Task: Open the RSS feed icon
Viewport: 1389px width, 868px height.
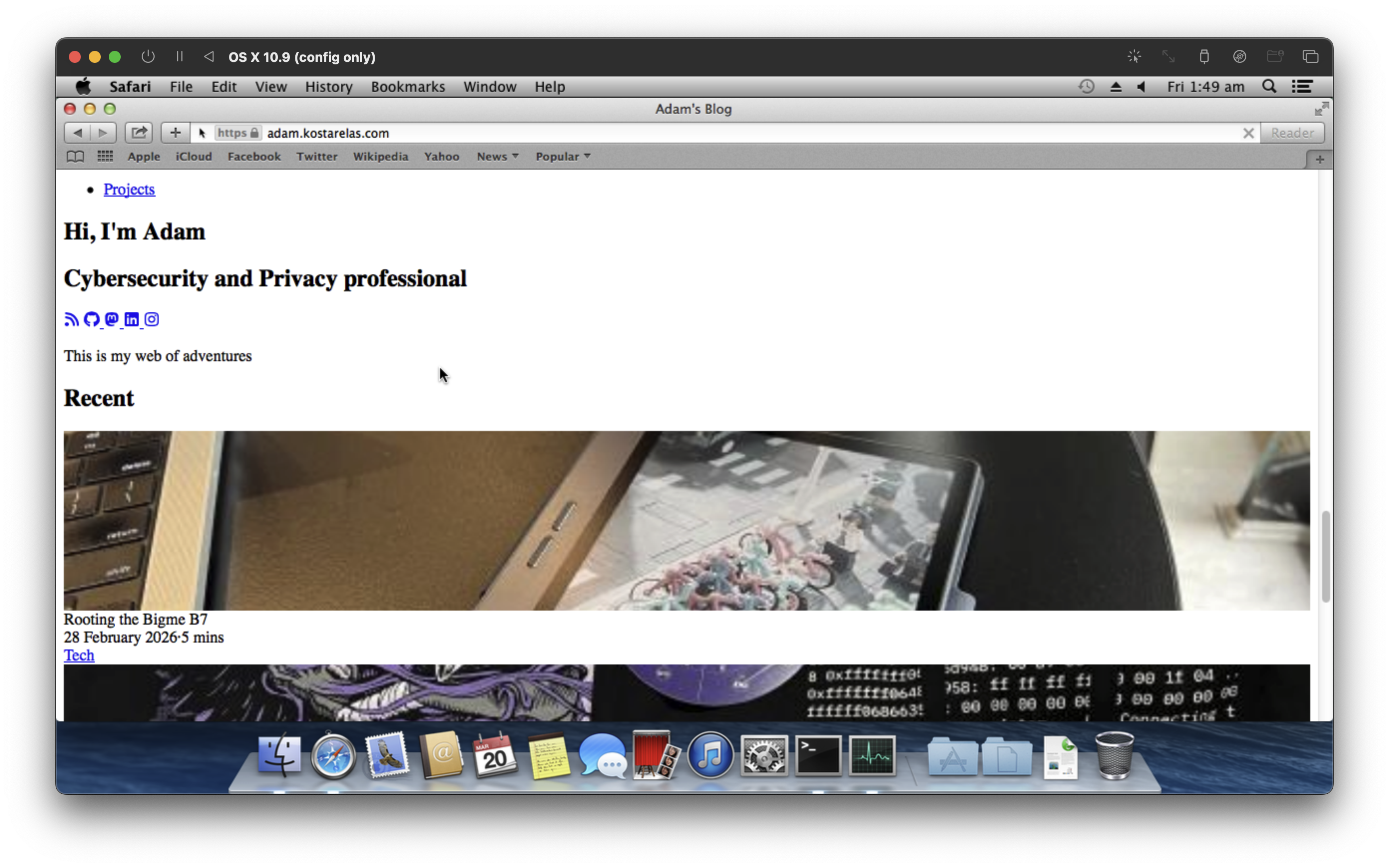Action: [x=71, y=319]
